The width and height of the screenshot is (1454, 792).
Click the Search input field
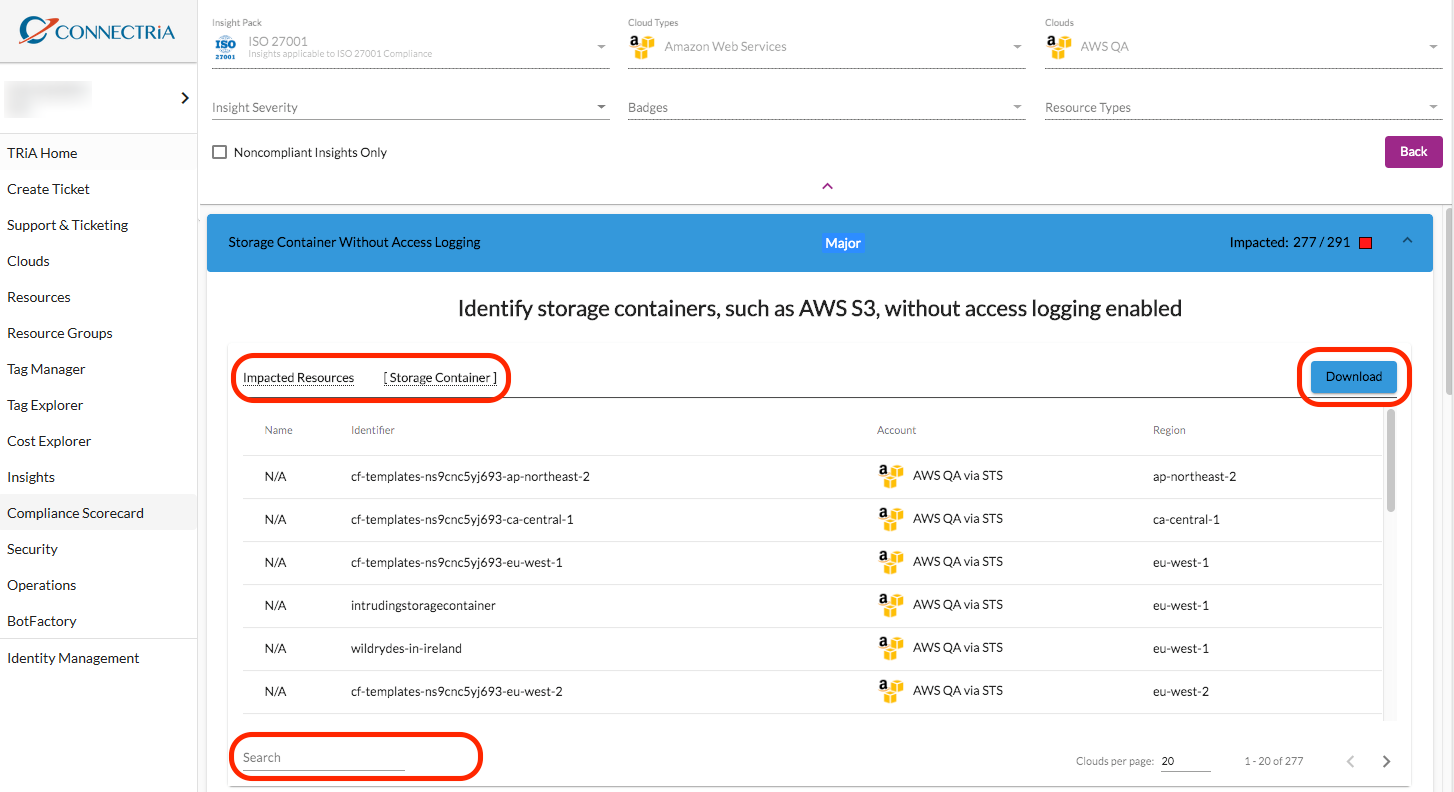pyautogui.click(x=323, y=758)
